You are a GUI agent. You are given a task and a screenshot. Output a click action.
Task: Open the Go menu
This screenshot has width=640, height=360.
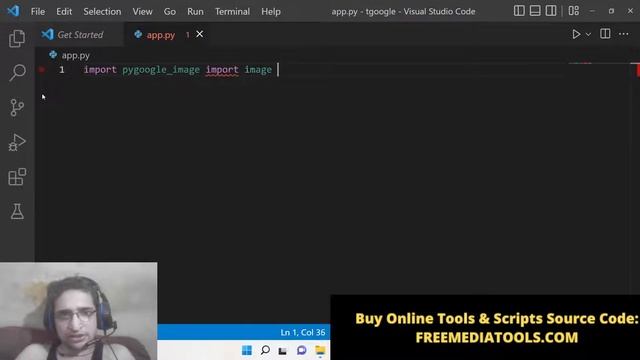(170, 11)
